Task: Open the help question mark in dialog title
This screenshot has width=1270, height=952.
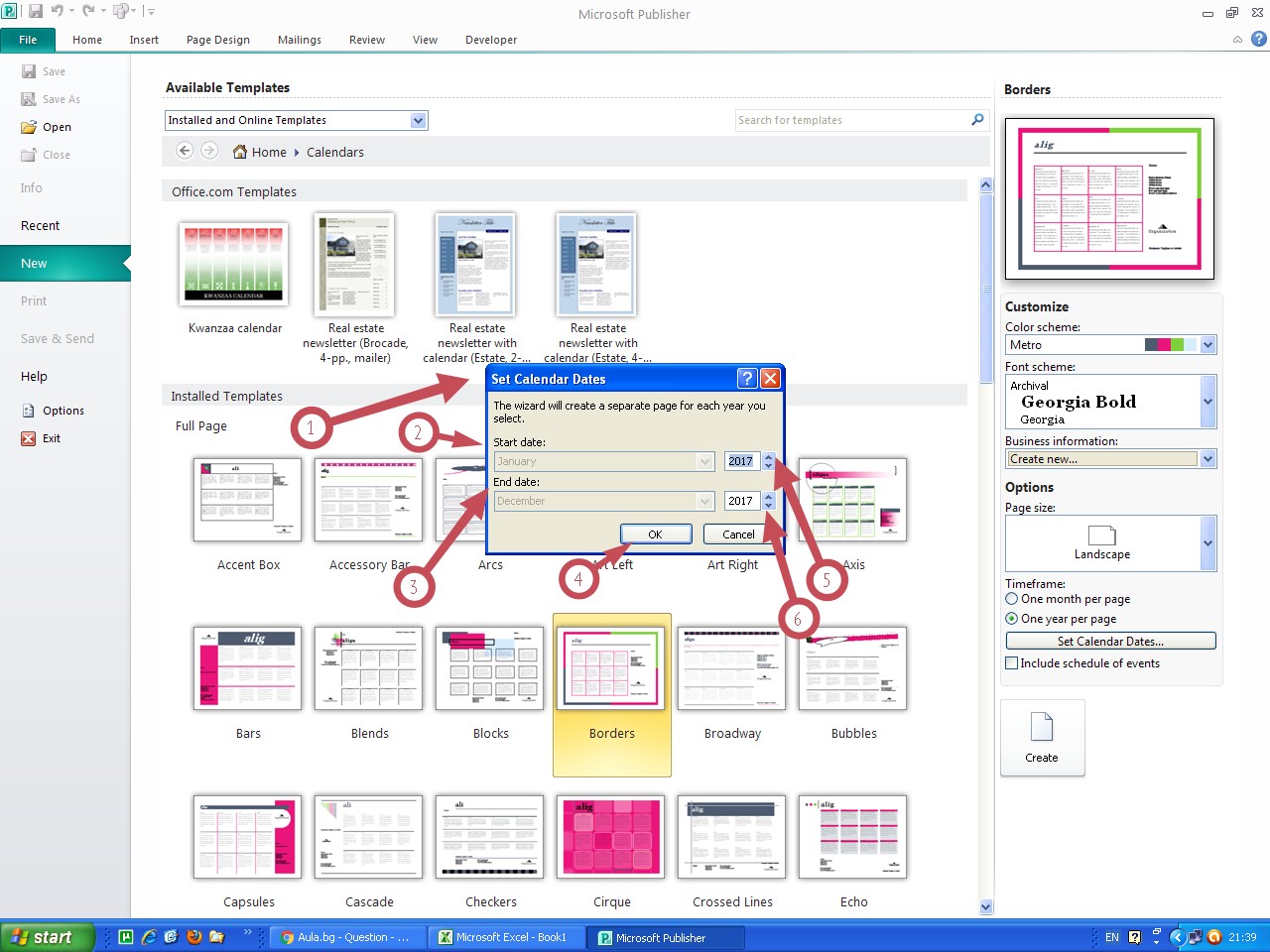Action: pos(747,379)
